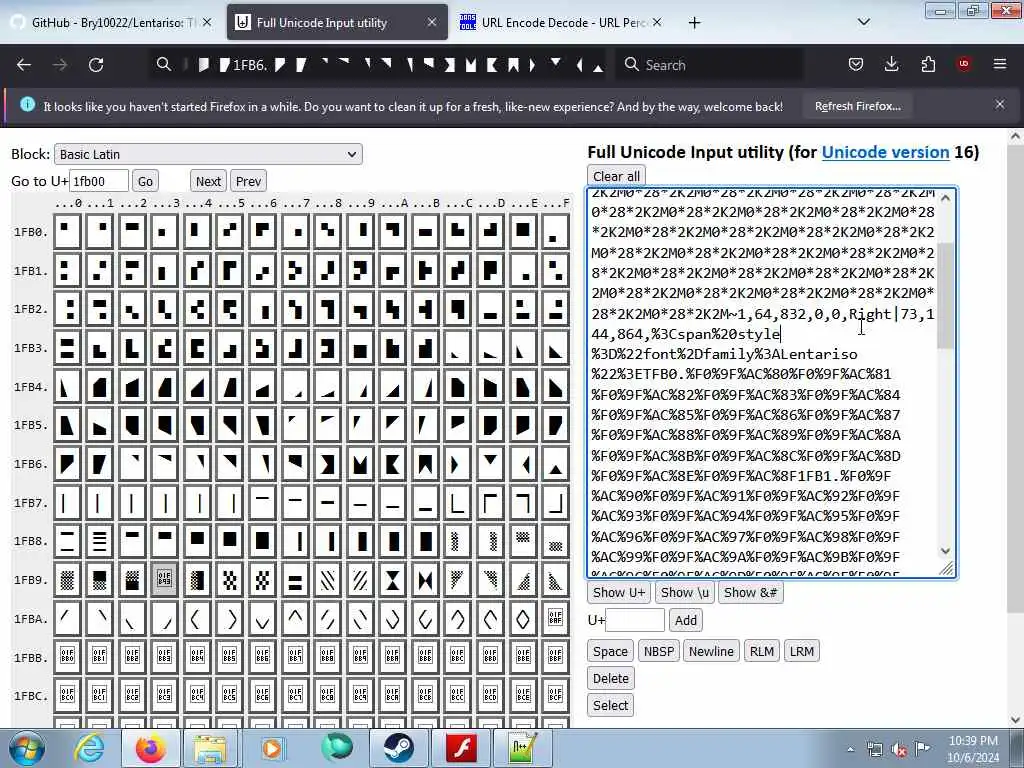Open the Windows Start button
1024x768 pixels.
[27, 748]
